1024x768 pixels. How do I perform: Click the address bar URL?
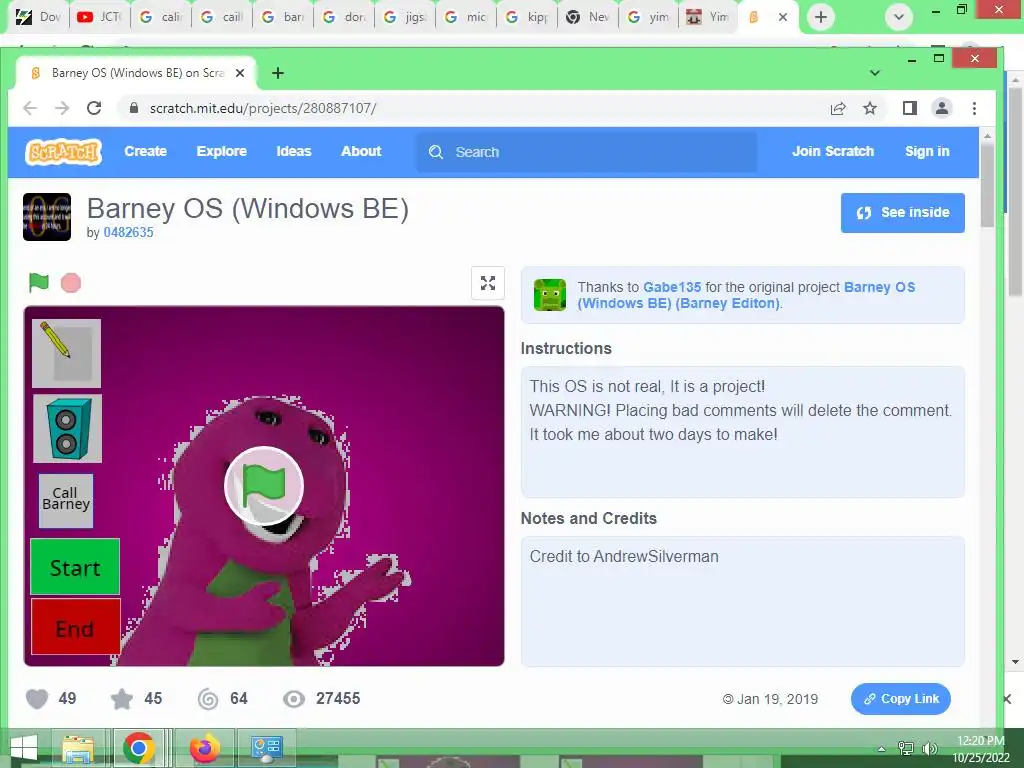(263, 108)
